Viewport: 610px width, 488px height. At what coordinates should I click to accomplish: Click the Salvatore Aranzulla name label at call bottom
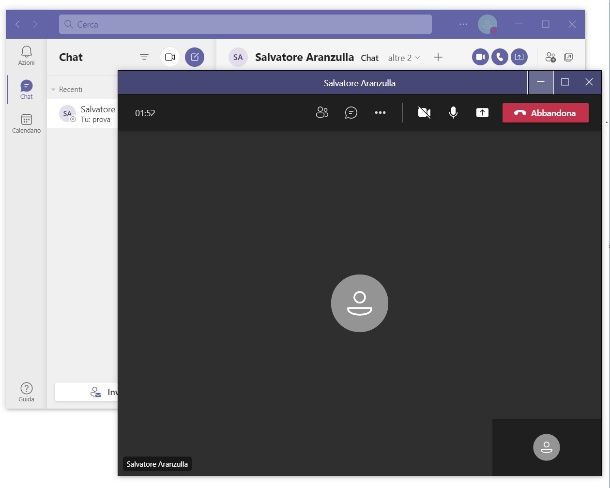click(x=157, y=464)
